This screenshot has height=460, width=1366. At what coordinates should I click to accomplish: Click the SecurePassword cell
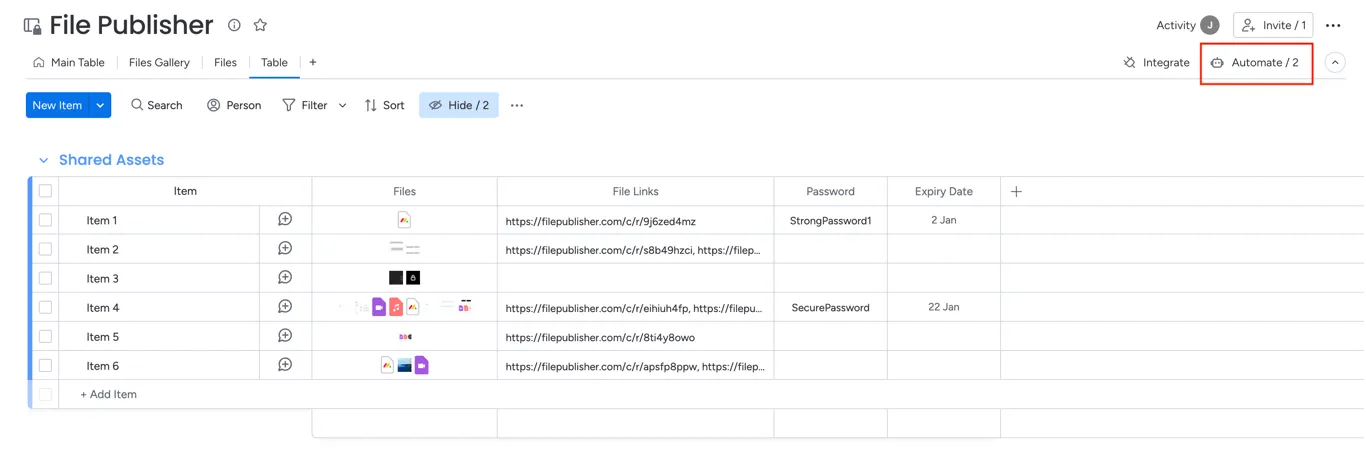click(x=830, y=308)
